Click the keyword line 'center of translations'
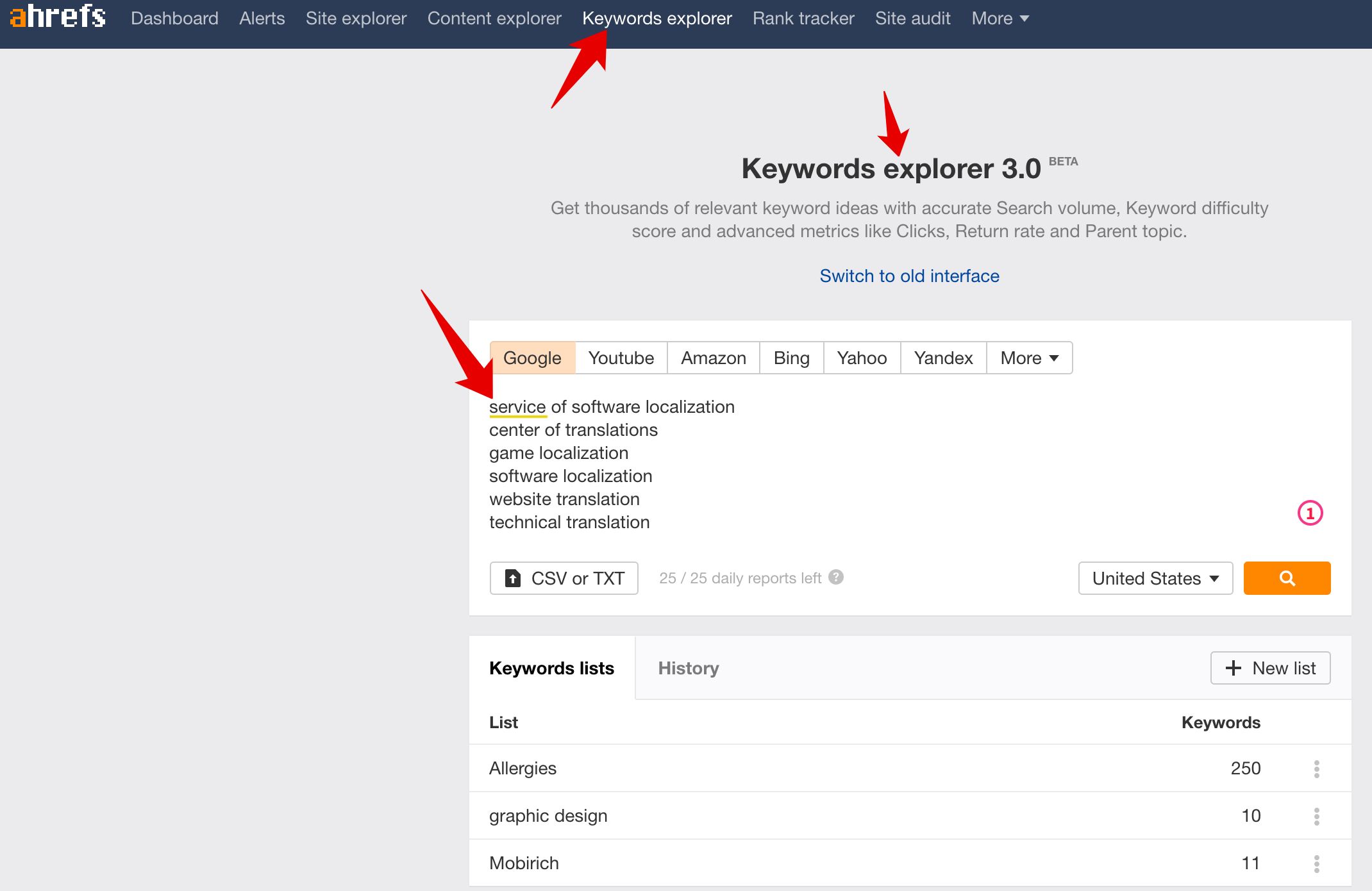1372x891 pixels. click(x=573, y=429)
